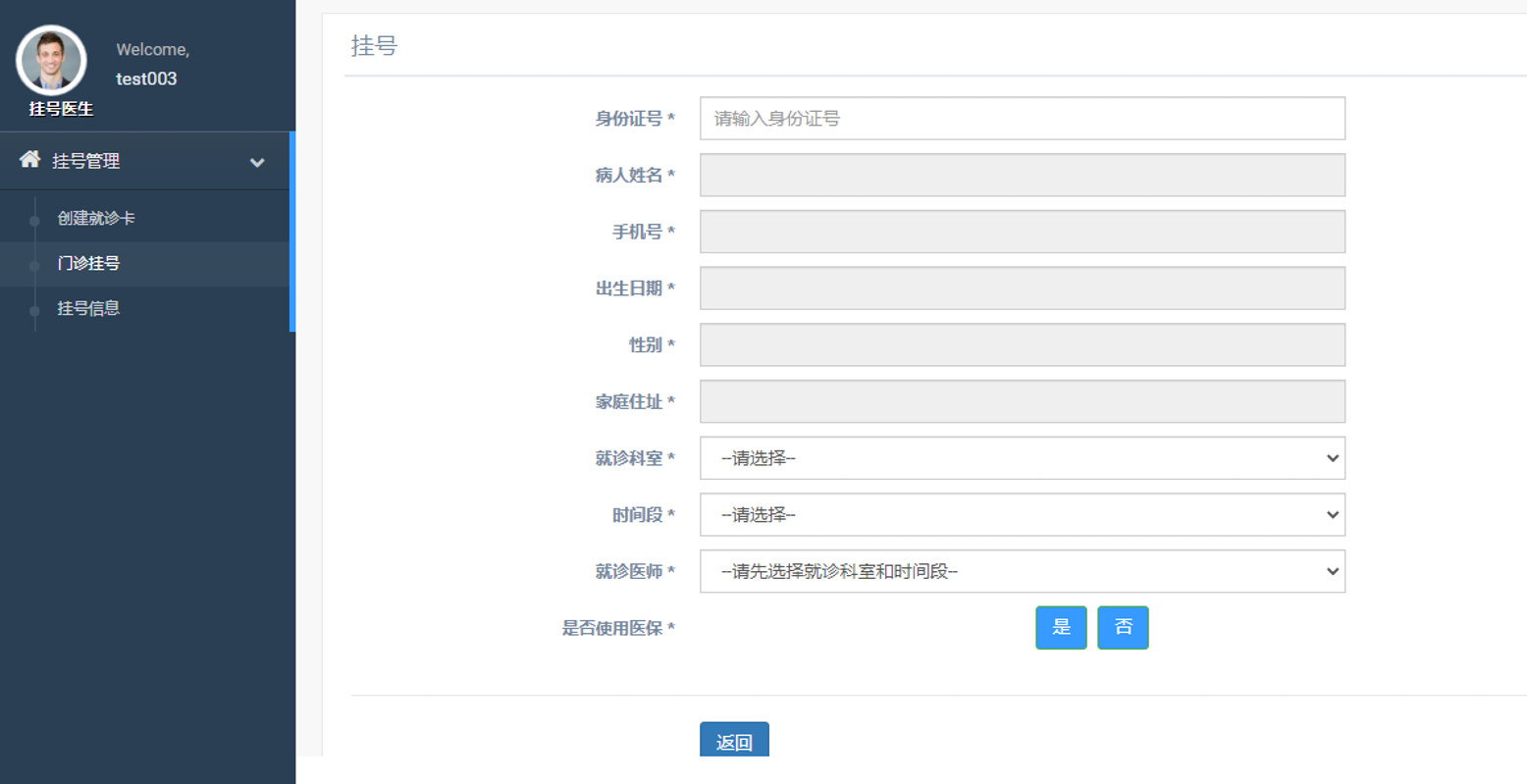Collapse the 挂号管理 menu chevron
1527x784 pixels.
coord(257,162)
